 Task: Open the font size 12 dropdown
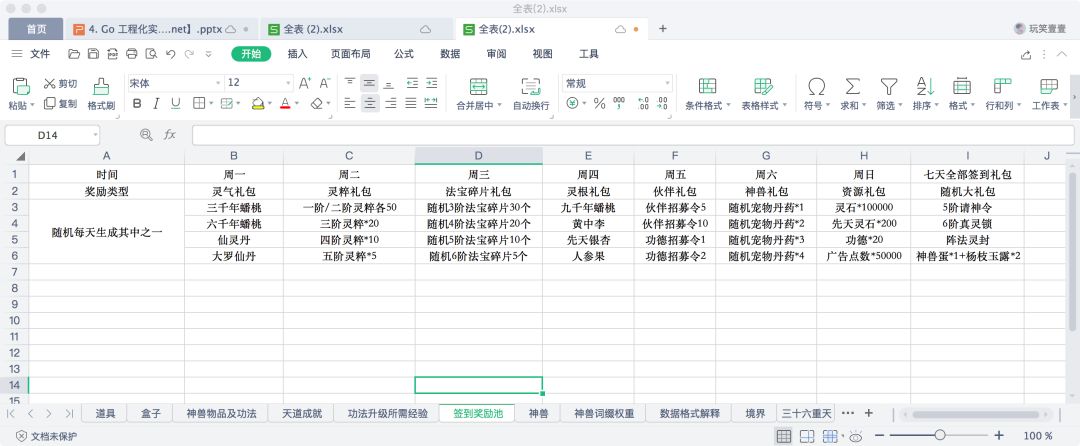coord(289,83)
